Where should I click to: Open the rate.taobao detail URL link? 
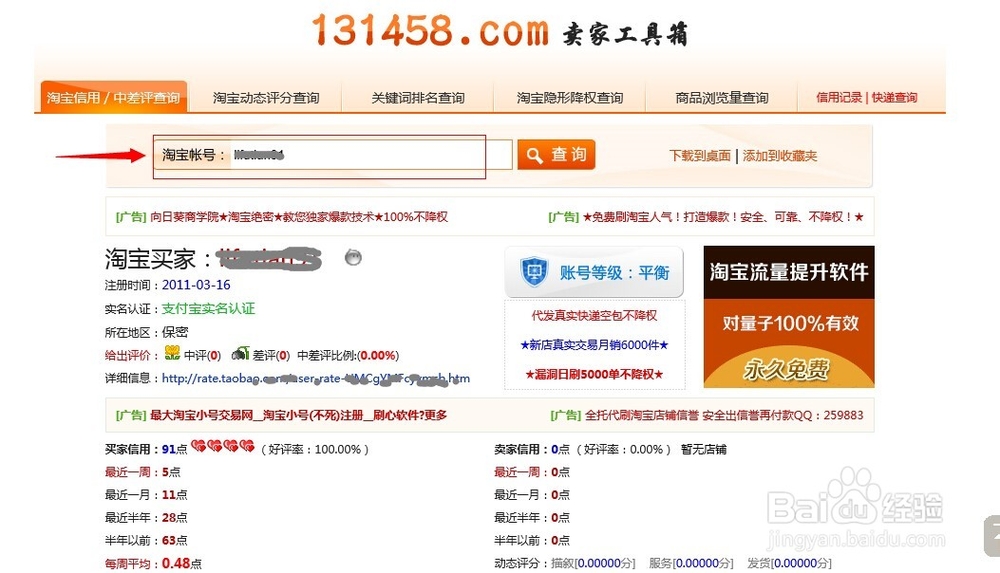(x=316, y=378)
